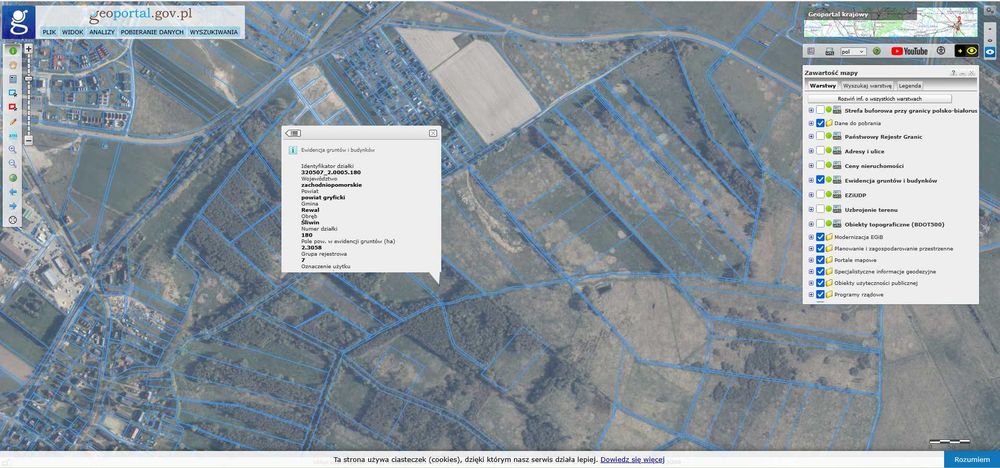
Task: Uncheck the Dane do pobrania checkbox
Action: 820,122
